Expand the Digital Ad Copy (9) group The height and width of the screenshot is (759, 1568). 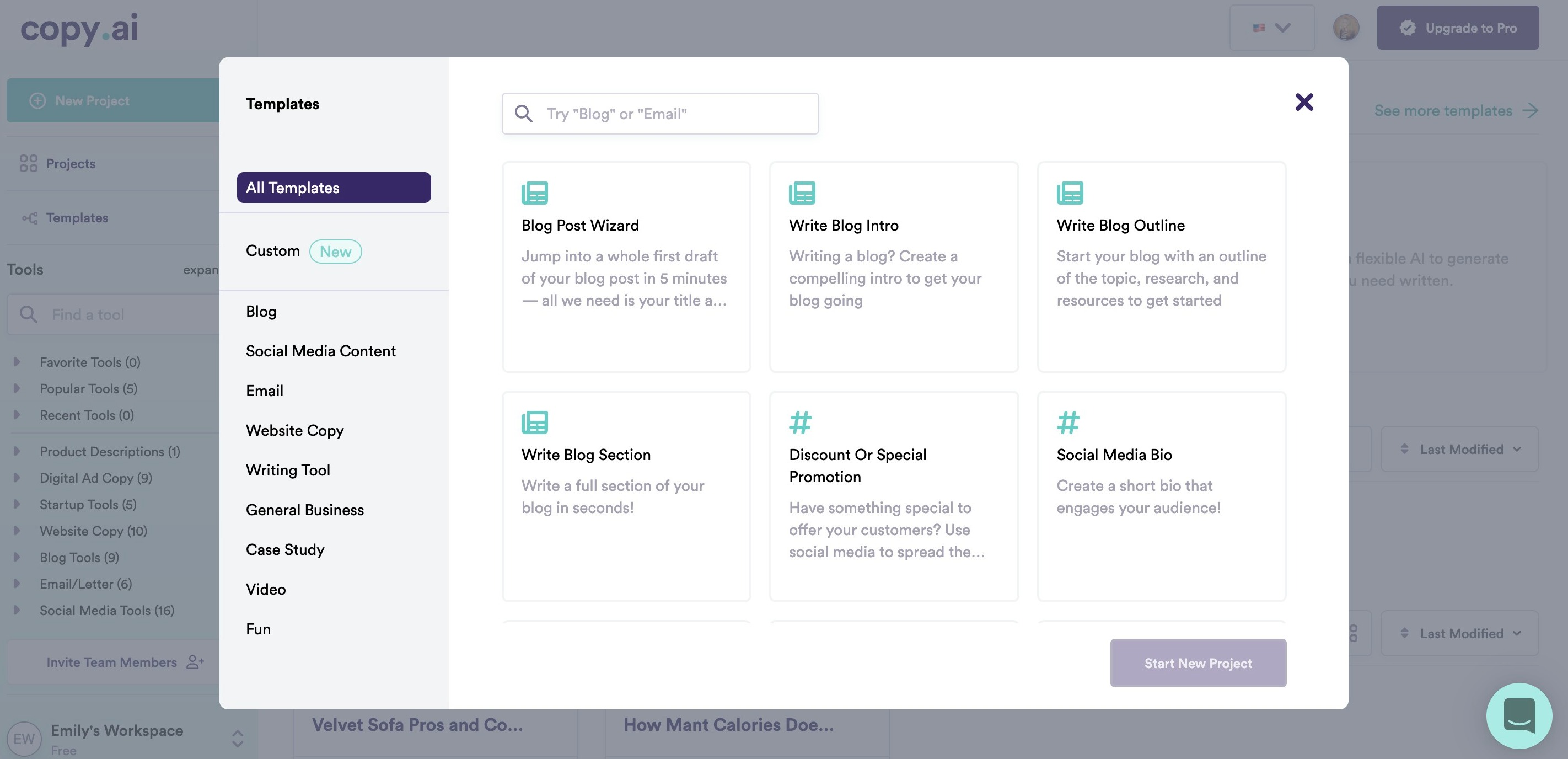17,478
